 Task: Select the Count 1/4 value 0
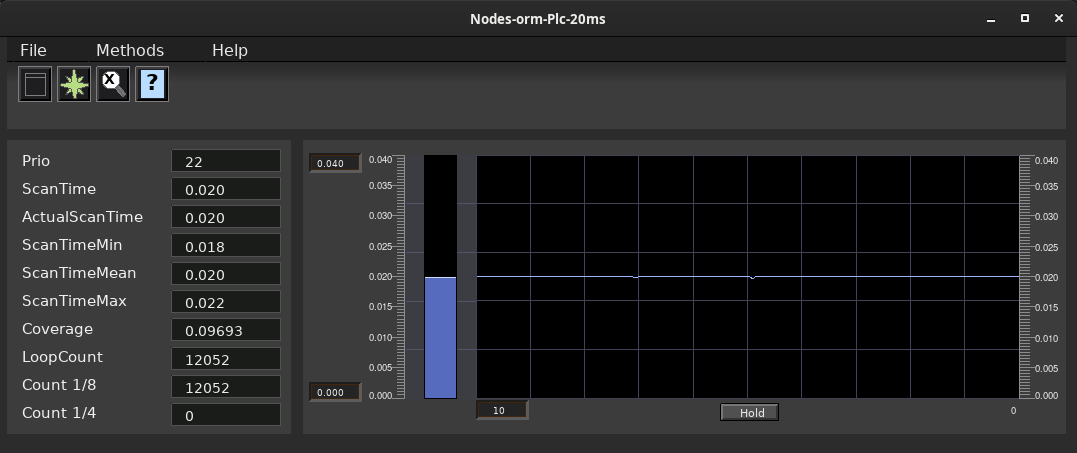coord(226,415)
